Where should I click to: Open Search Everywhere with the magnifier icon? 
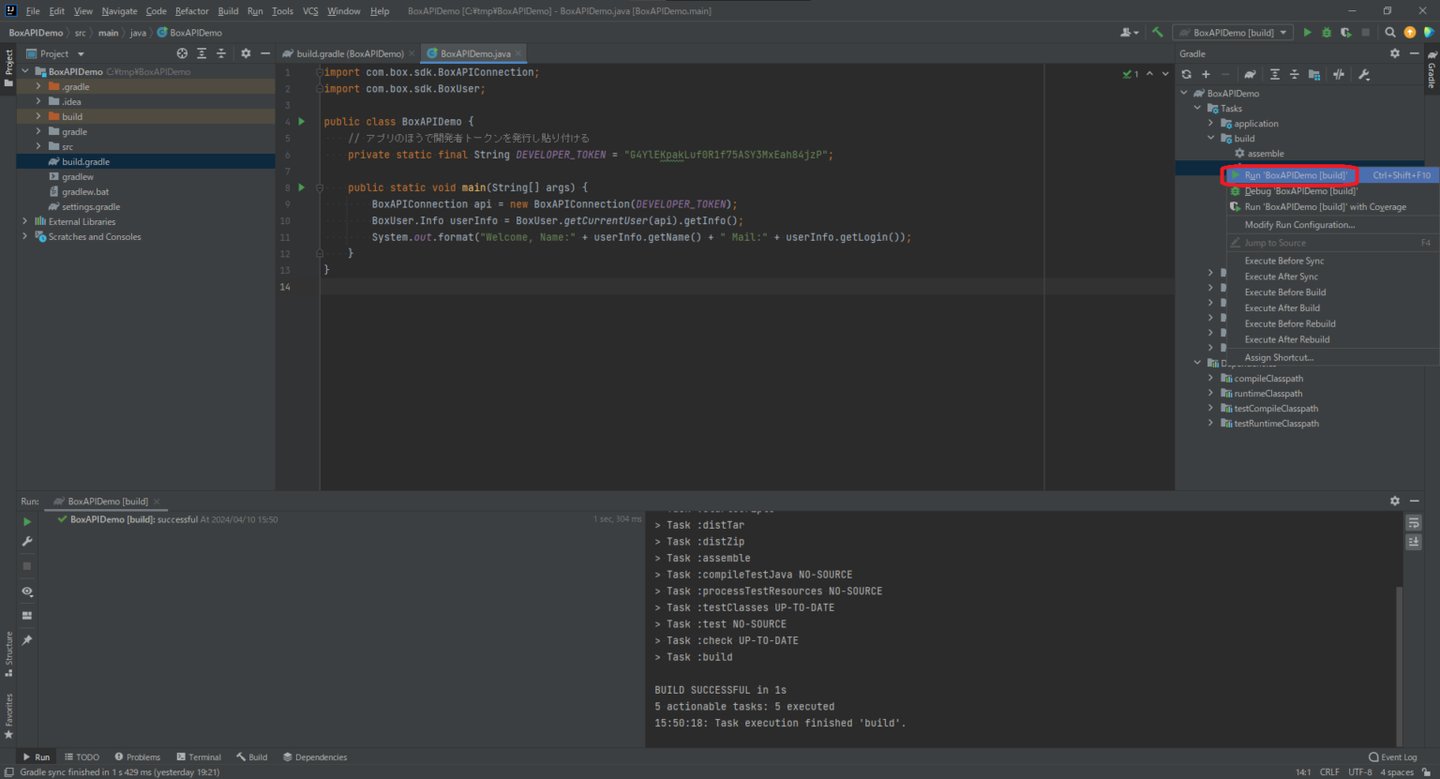click(x=1389, y=32)
